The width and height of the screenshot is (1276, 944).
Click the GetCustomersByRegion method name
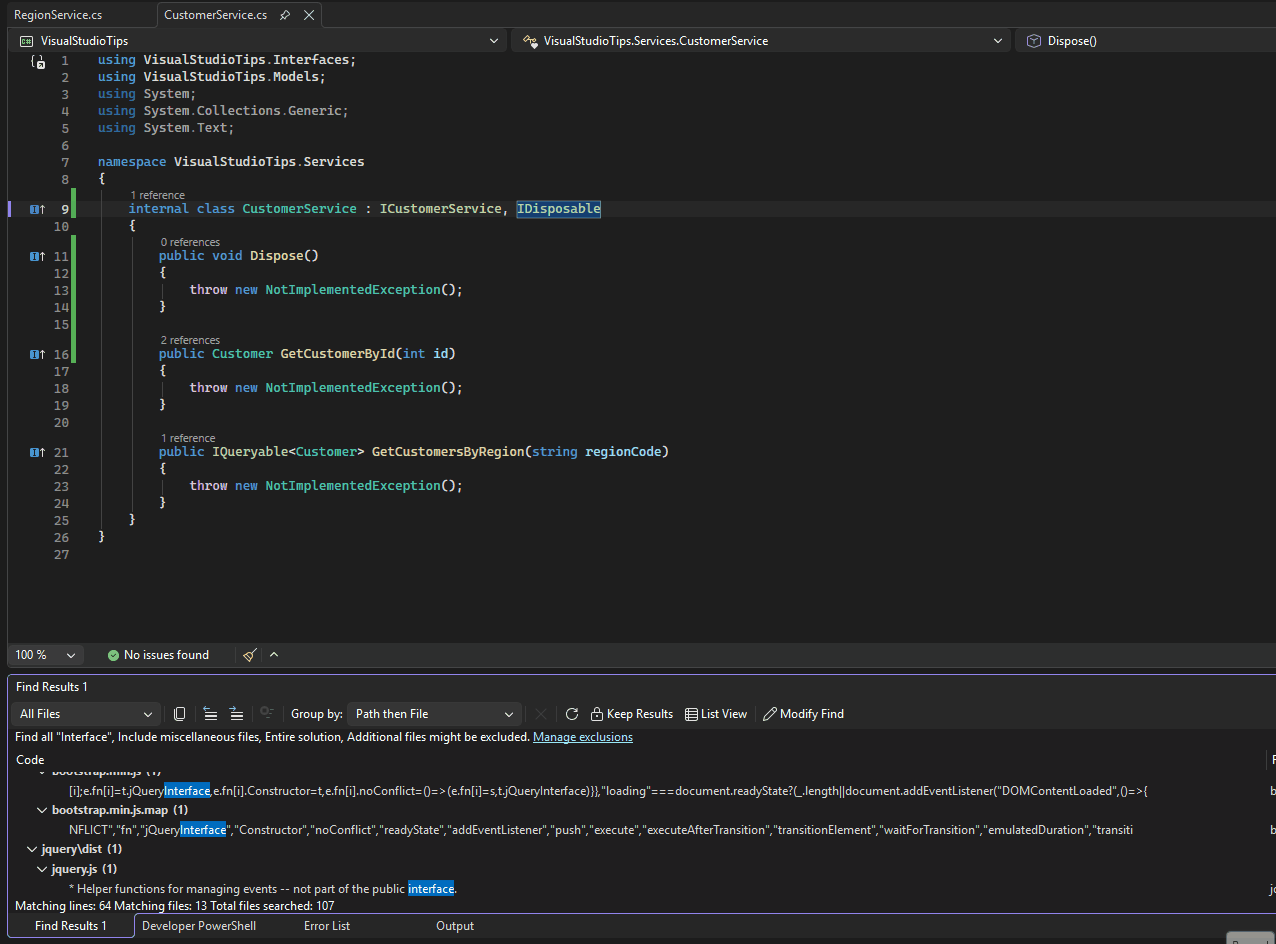(447, 452)
